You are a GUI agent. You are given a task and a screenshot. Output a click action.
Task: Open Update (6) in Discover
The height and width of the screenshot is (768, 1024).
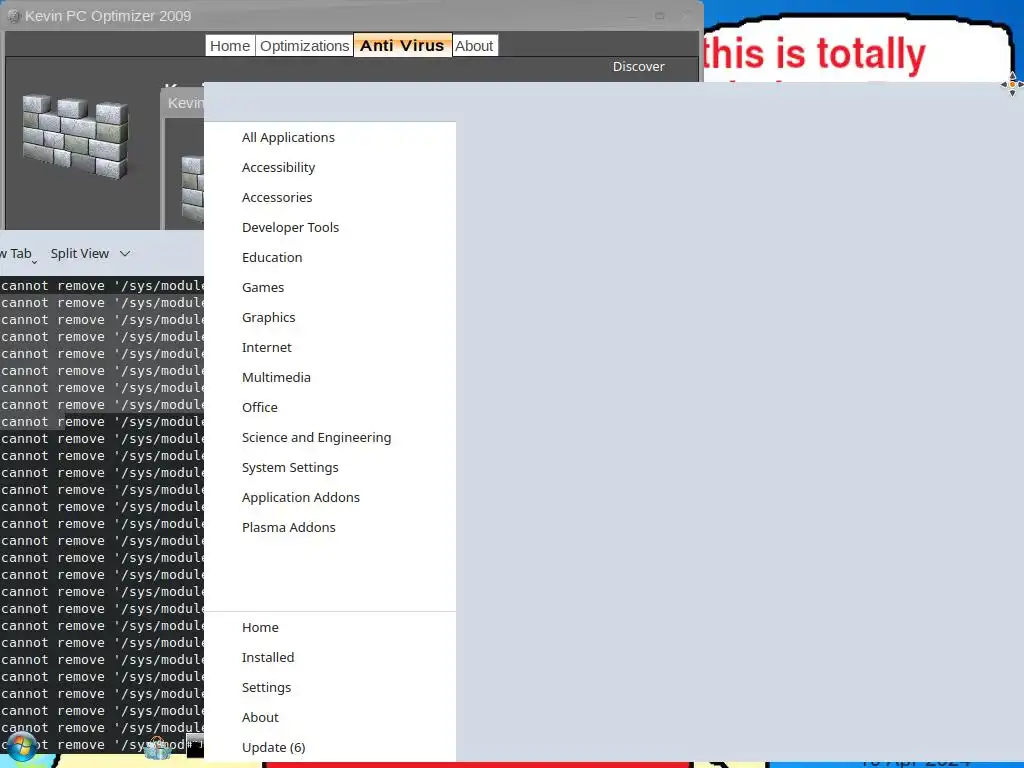point(330,748)
